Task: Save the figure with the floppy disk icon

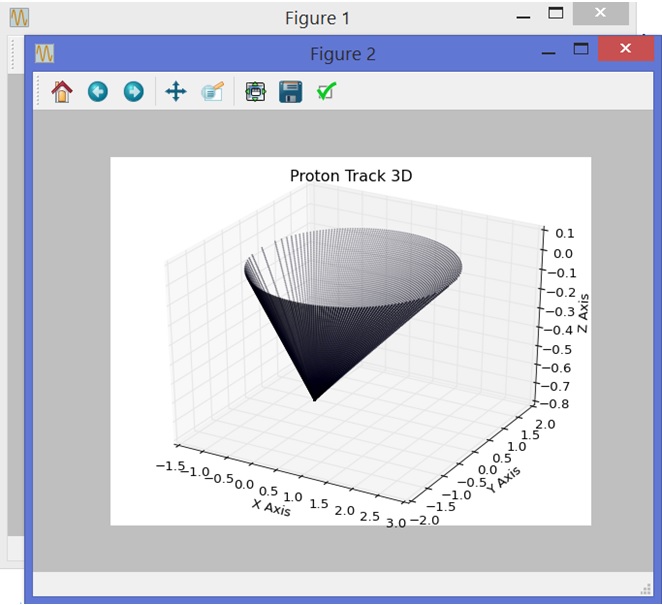Action: click(290, 92)
